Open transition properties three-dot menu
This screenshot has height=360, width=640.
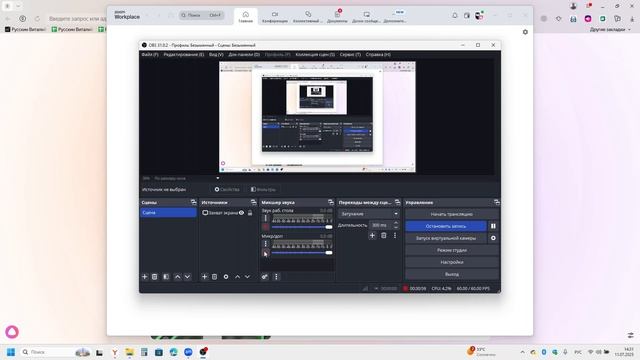395,236
